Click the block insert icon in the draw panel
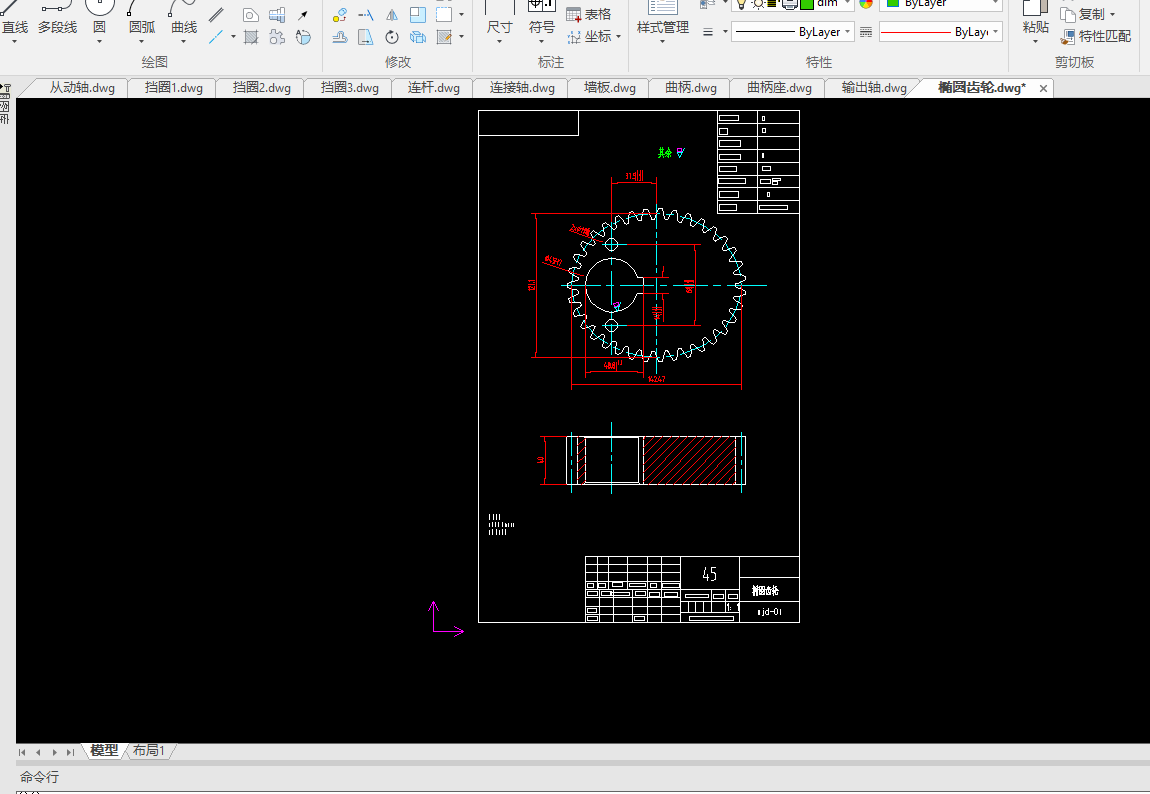Viewport: 1150px width, 794px height. click(276, 15)
